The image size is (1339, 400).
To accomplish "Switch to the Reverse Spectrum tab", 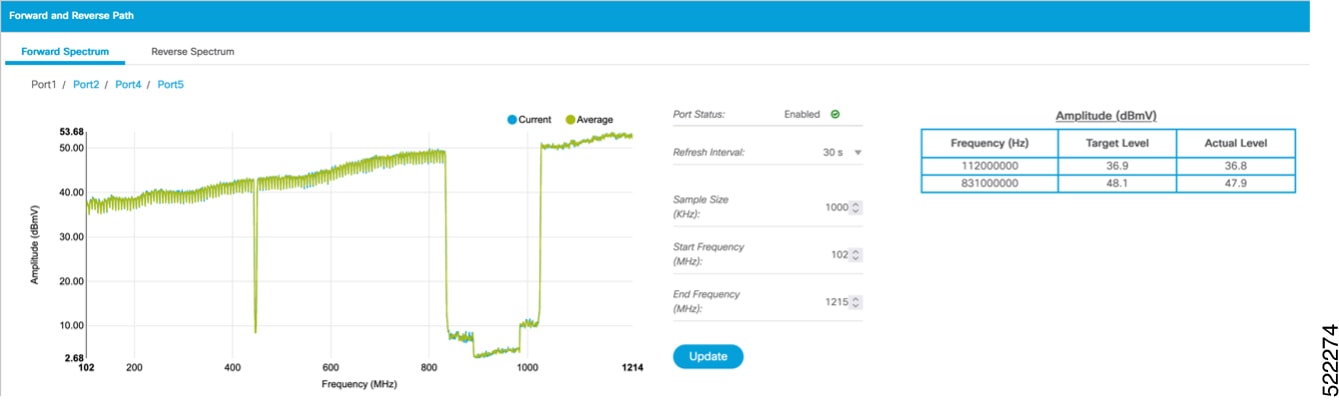I will 192,51.
